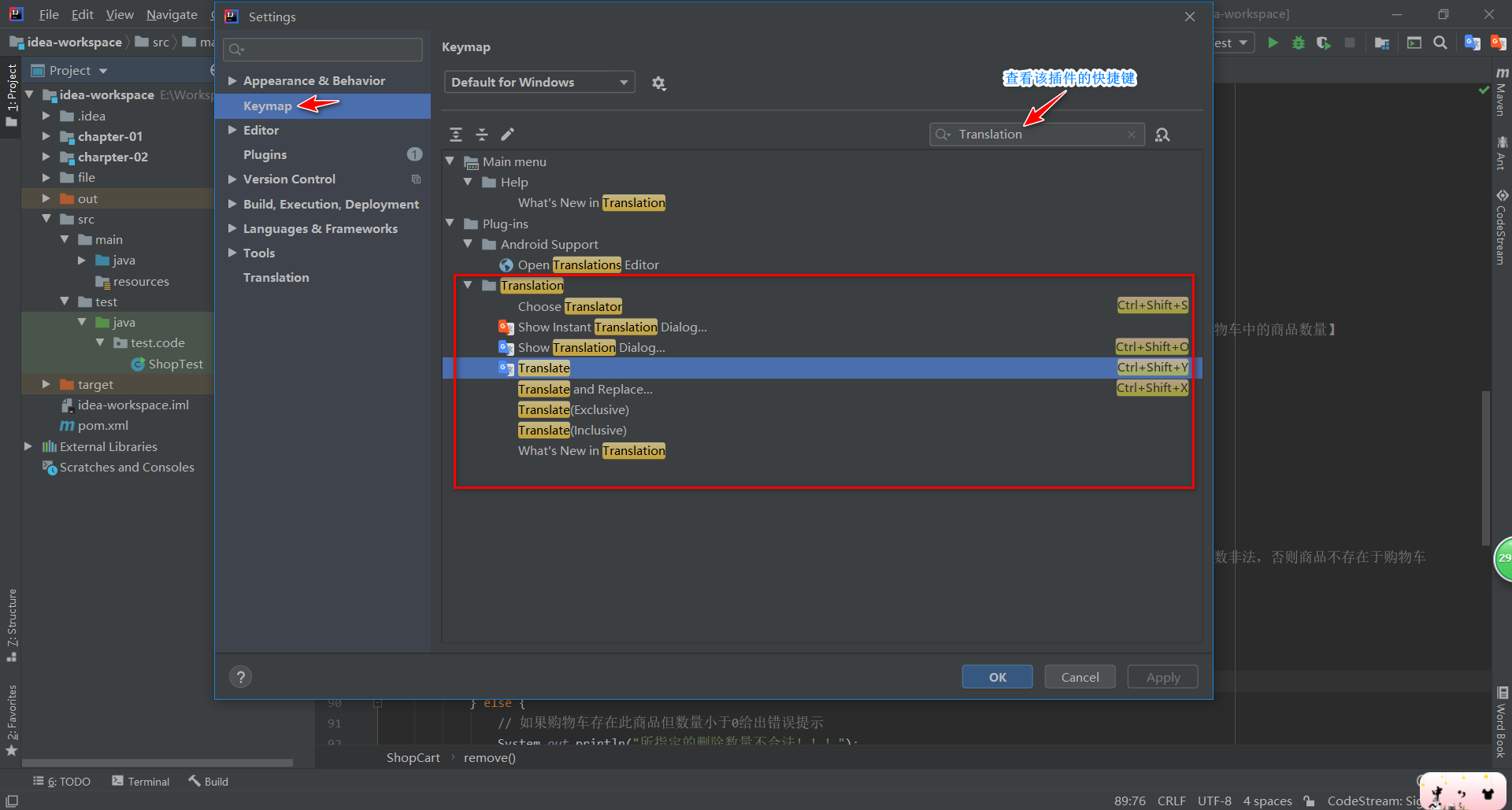The image size is (1512, 810).
Task: Click the Run green play icon
Action: point(1273,43)
